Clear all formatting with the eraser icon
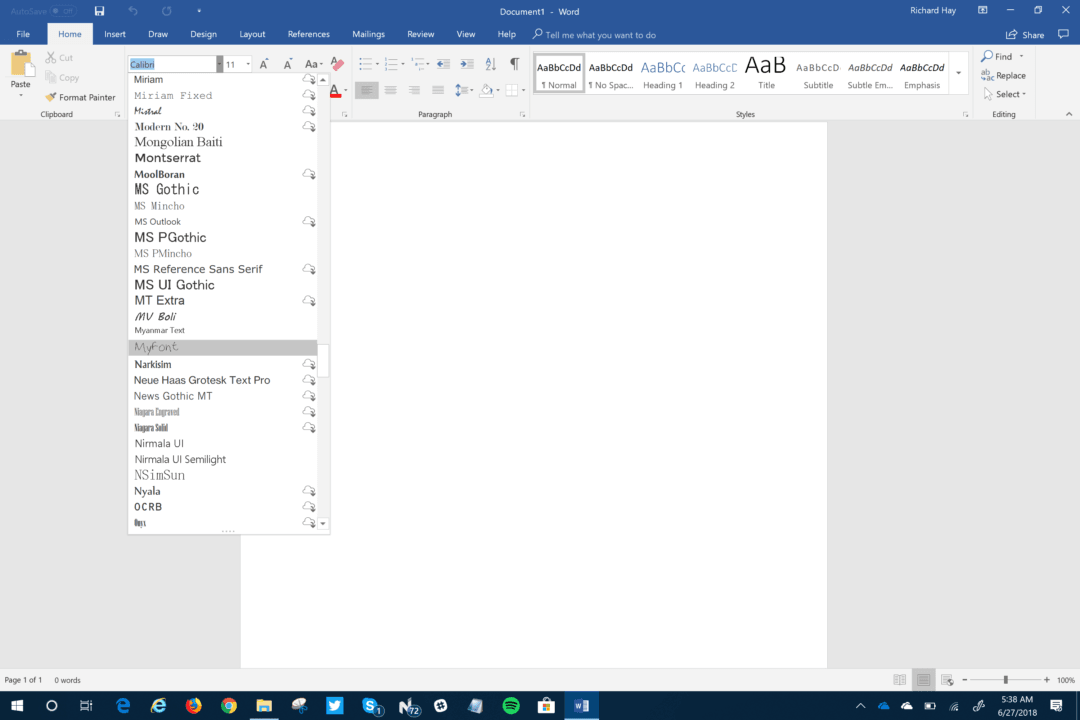Viewport: 1080px width, 720px height. coord(337,62)
